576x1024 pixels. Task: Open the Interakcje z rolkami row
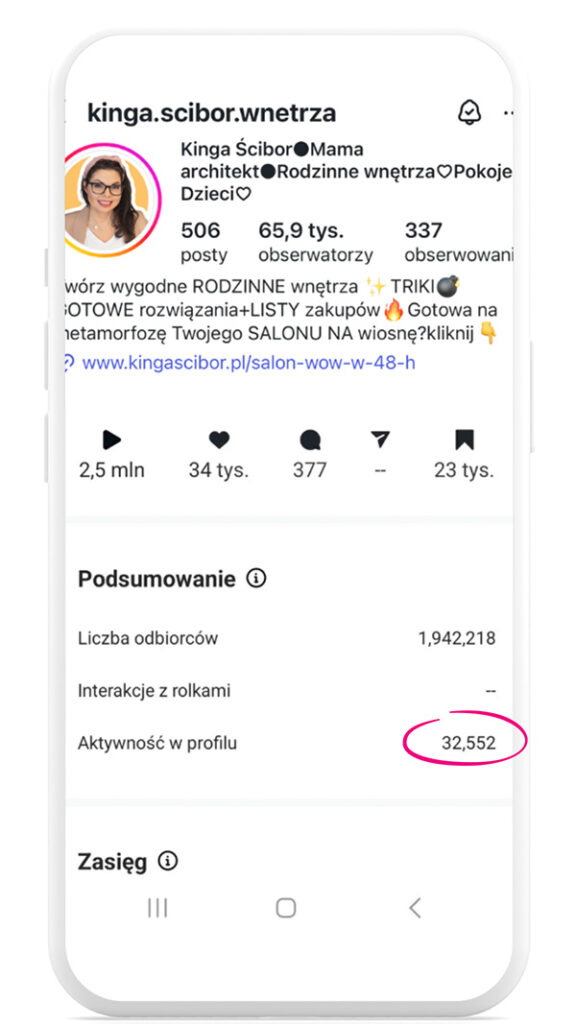pos(287,690)
